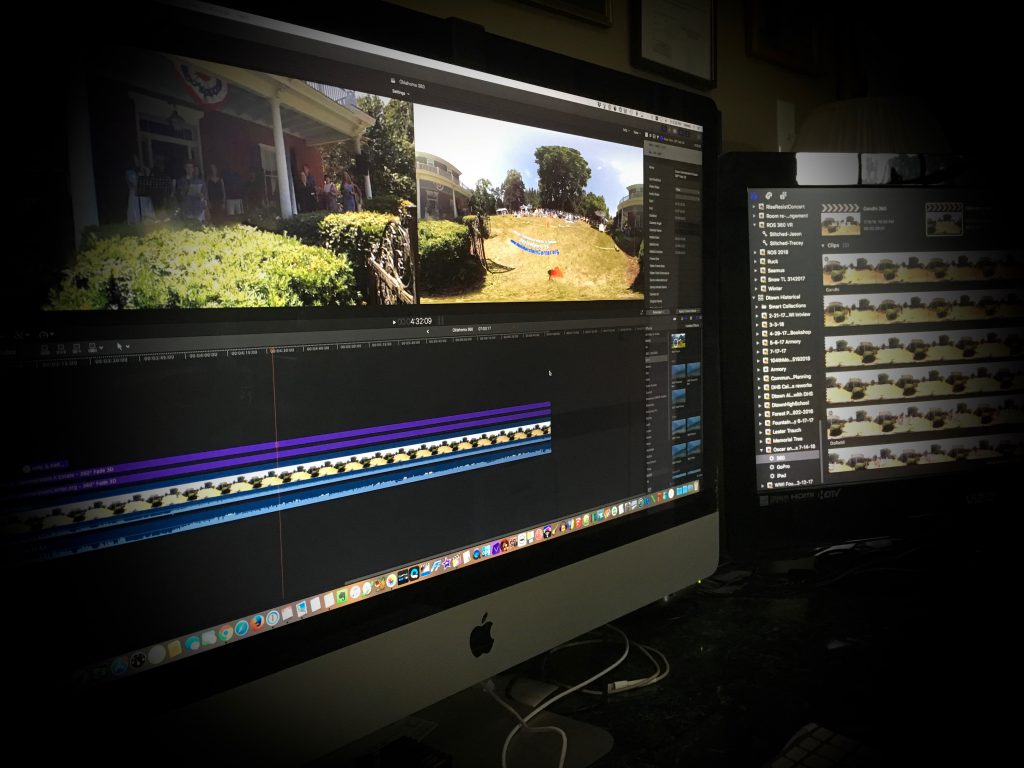Viewport: 1024px width, 768px height.
Task: Expand the RiseResistConcert event
Action: coord(754,206)
